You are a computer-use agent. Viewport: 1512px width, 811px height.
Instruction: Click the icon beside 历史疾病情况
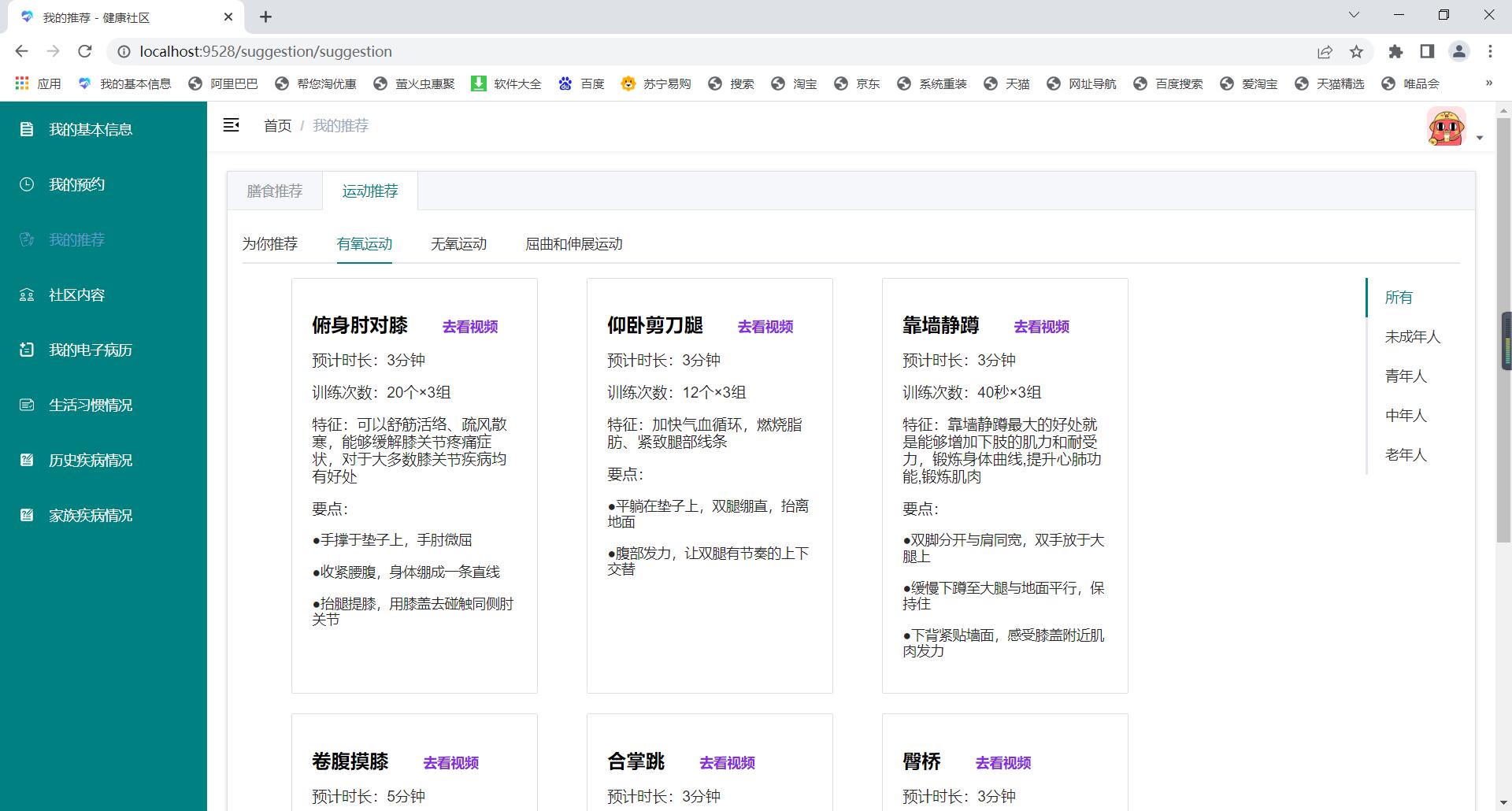(27, 460)
